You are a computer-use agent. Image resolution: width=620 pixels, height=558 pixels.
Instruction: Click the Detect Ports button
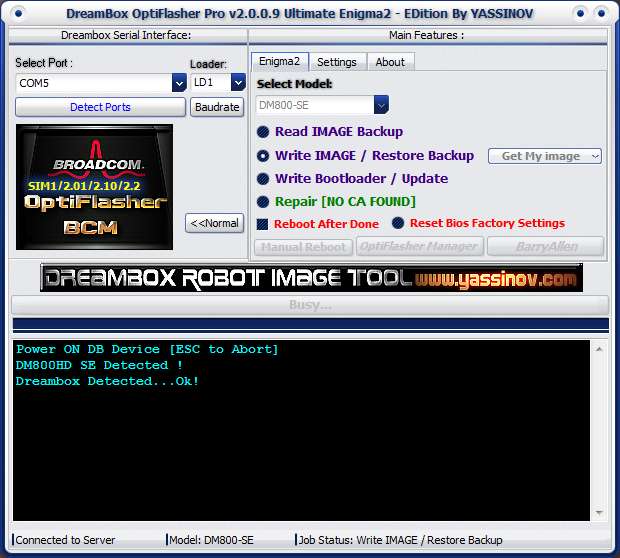tap(100, 107)
